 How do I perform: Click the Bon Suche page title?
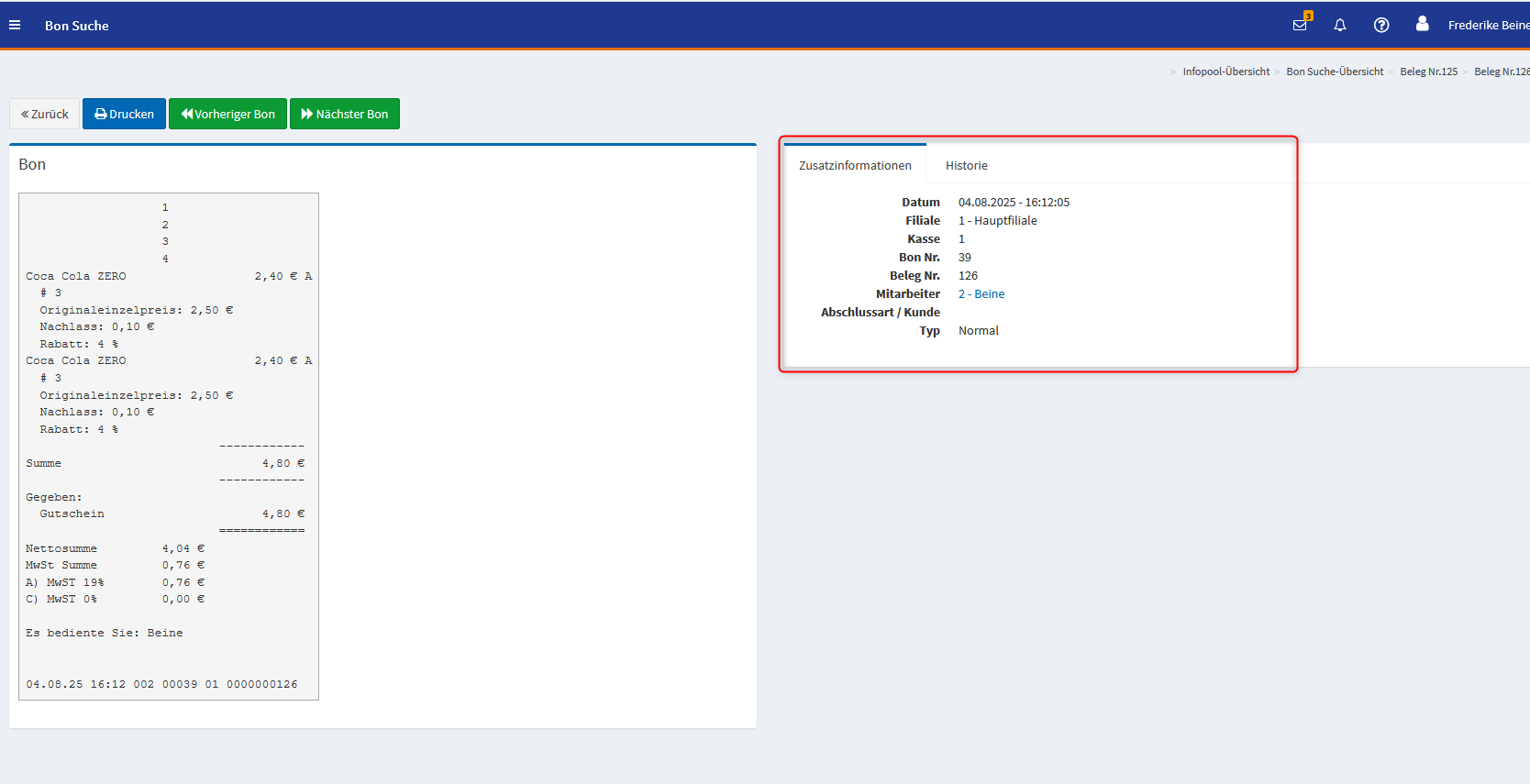pos(77,26)
